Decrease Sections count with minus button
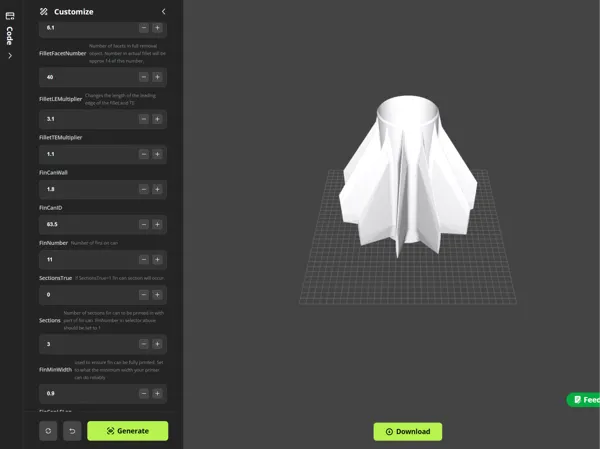Image resolution: width=600 pixels, height=449 pixels. (x=144, y=344)
